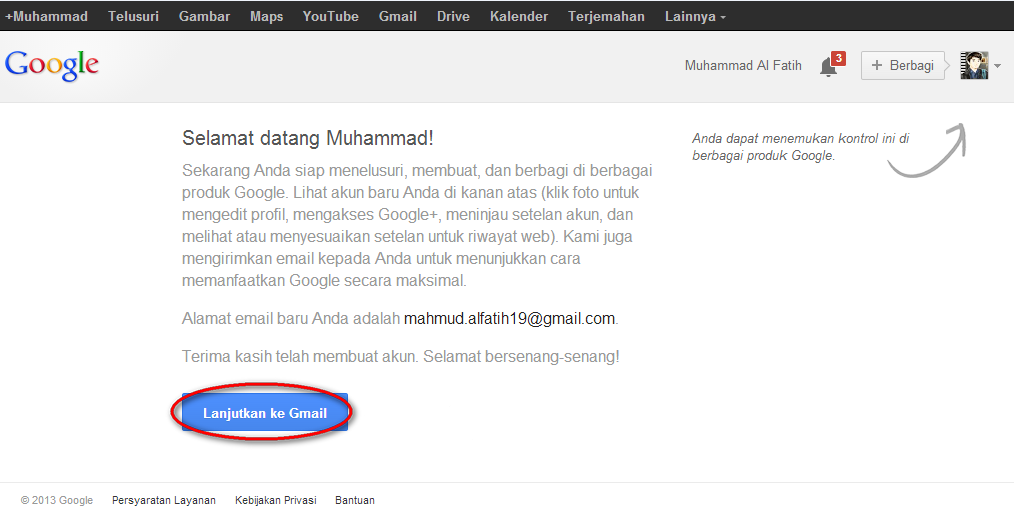
Task: Open +Muhammad in top bar
Action: click(x=46, y=16)
